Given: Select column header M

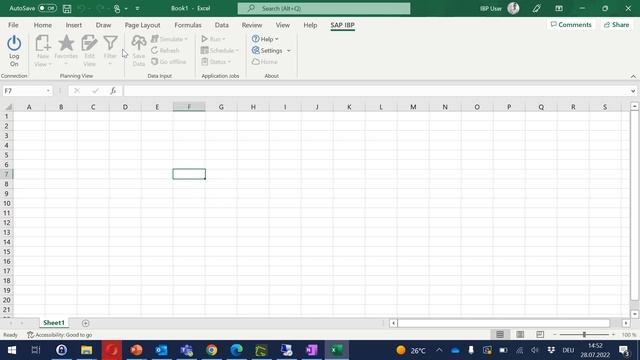Looking at the screenshot, I should point(413,107).
